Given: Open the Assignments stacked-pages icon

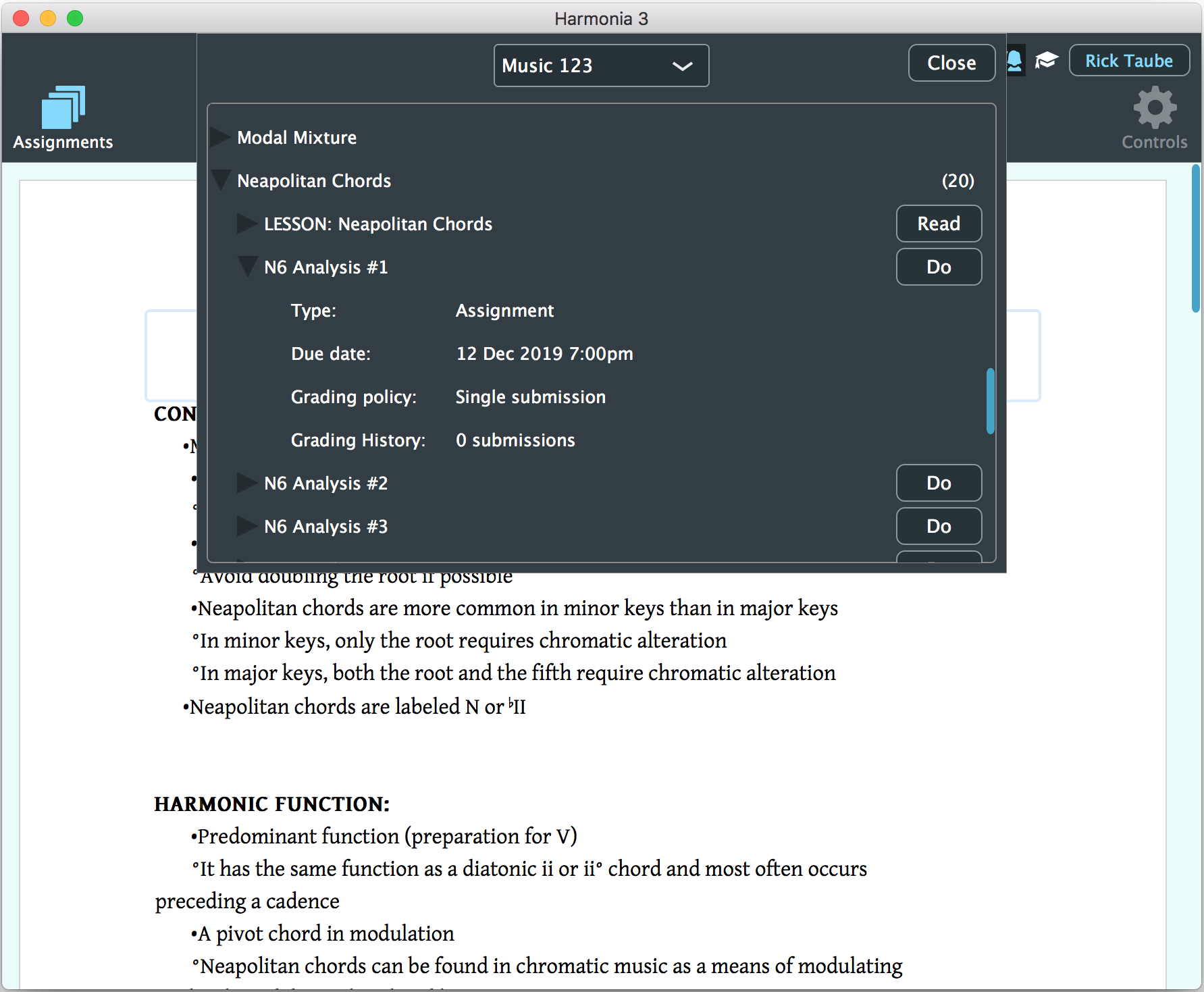Looking at the screenshot, I should click(63, 108).
